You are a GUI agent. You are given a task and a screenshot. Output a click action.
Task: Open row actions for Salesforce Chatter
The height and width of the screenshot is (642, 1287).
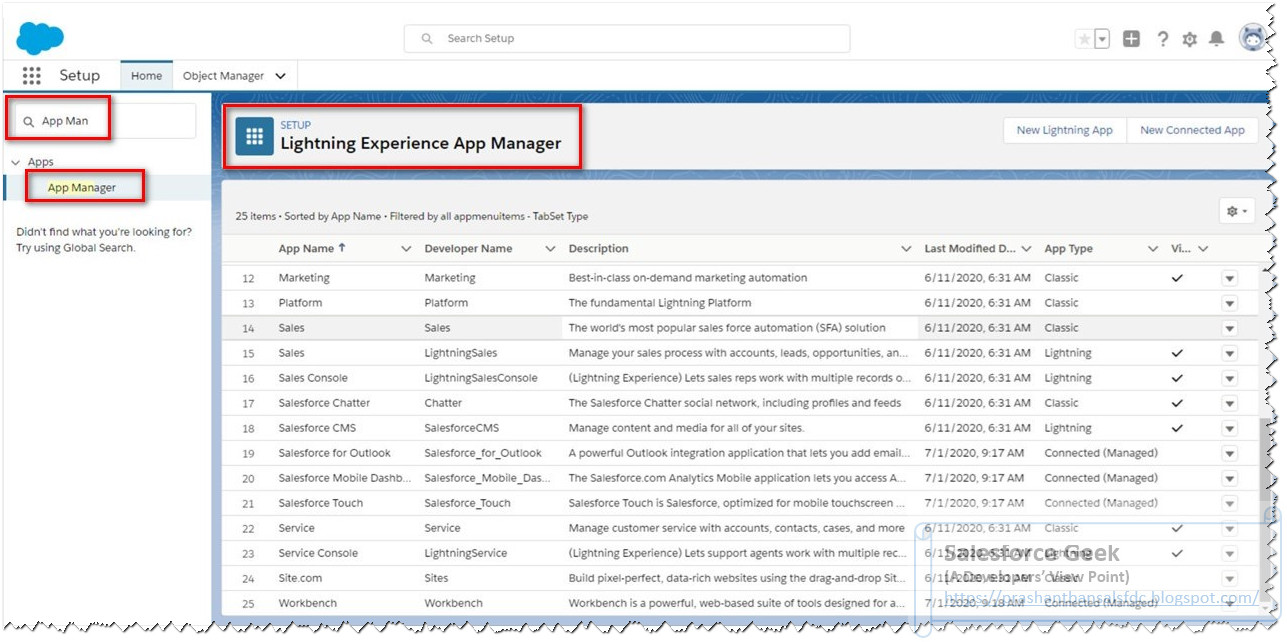1229,403
